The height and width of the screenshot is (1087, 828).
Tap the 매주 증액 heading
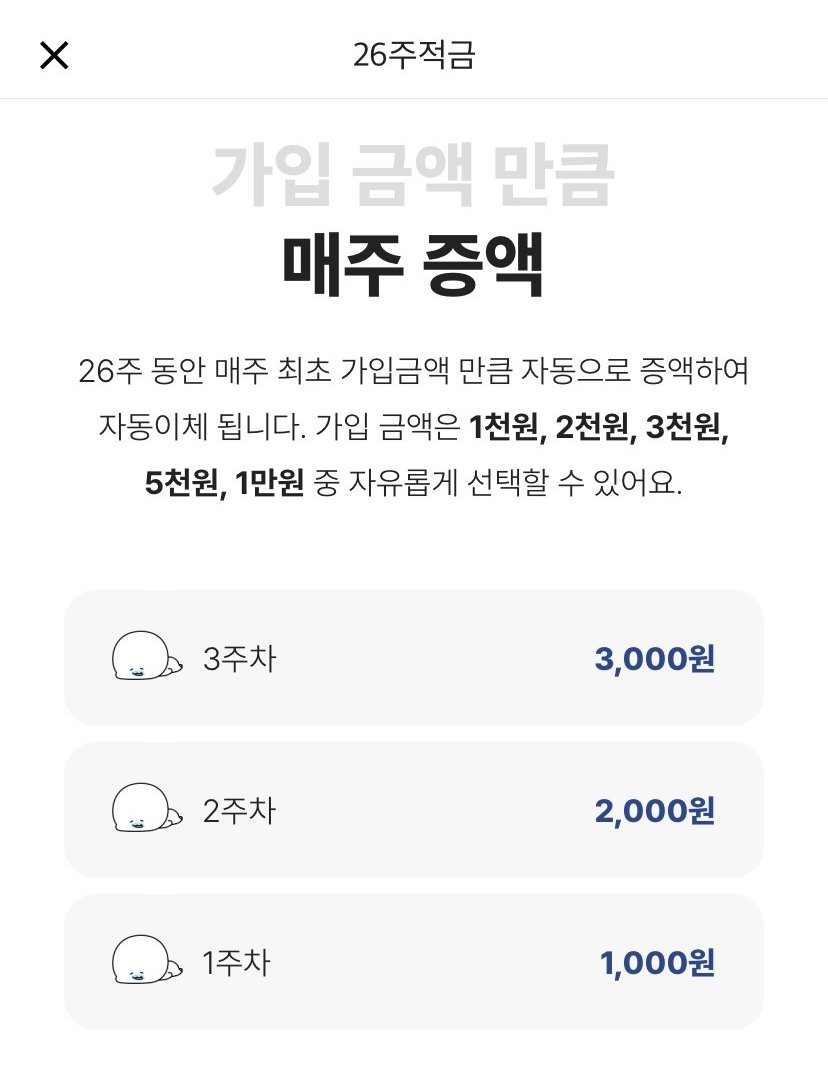click(413, 266)
